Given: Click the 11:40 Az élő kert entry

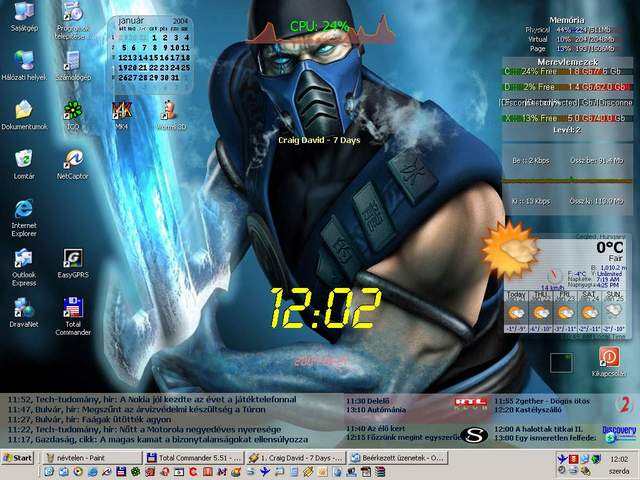Looking at the screenshot, I should pyautogui.click(x=376, y=429).
